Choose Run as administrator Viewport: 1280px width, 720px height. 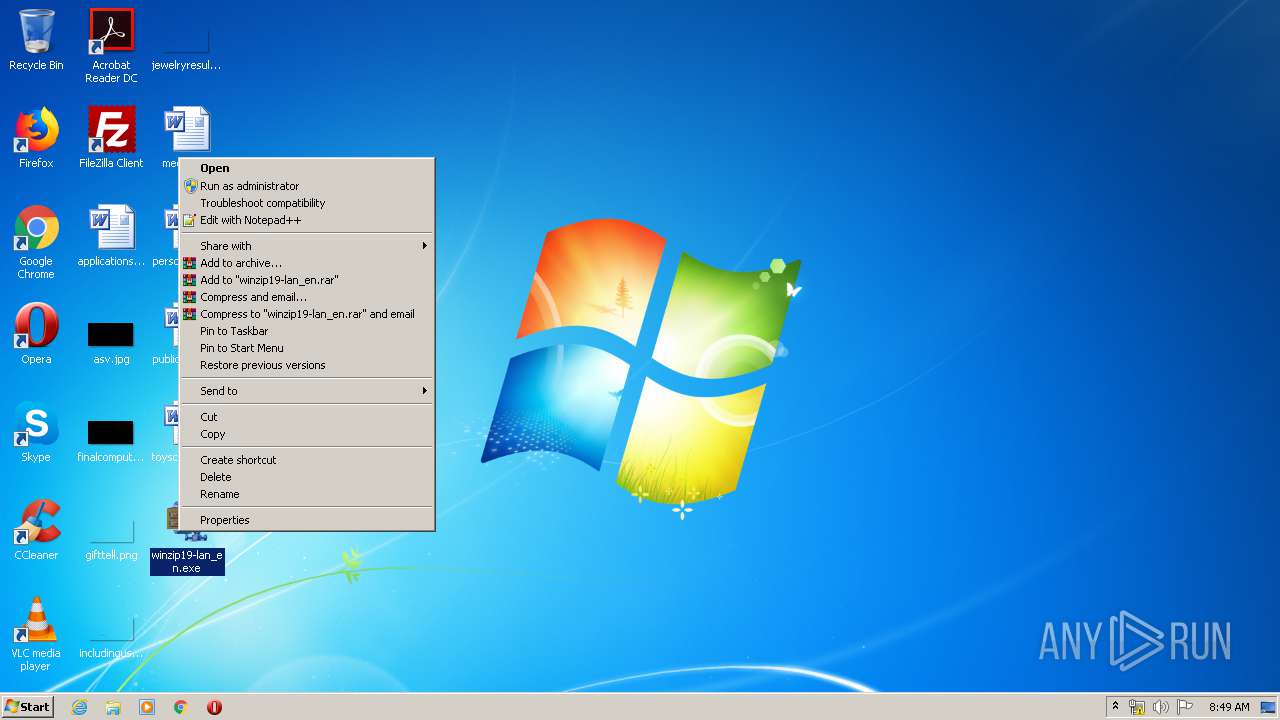coord(307,186)
